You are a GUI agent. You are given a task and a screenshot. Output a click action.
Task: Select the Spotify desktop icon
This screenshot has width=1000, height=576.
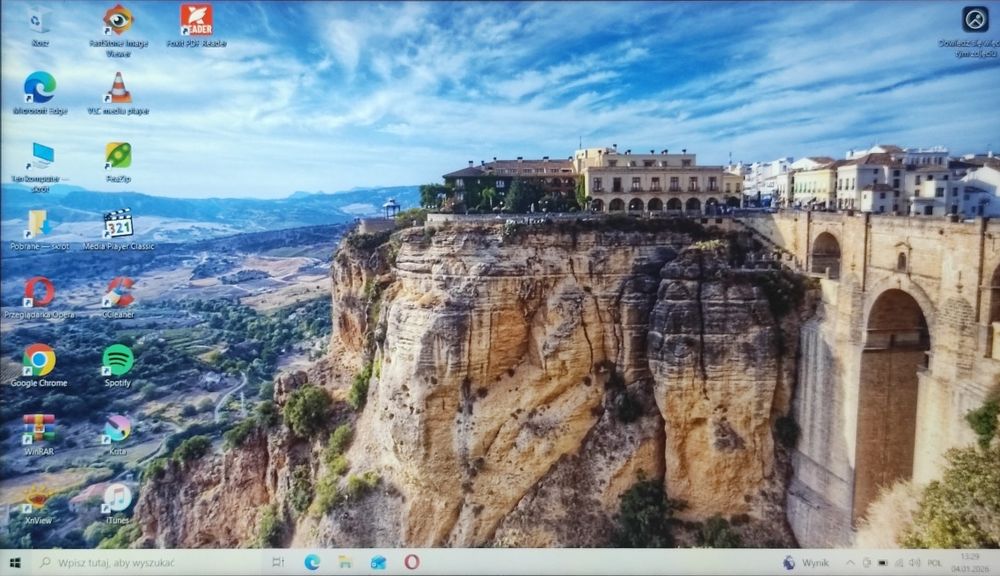(117, 366)
